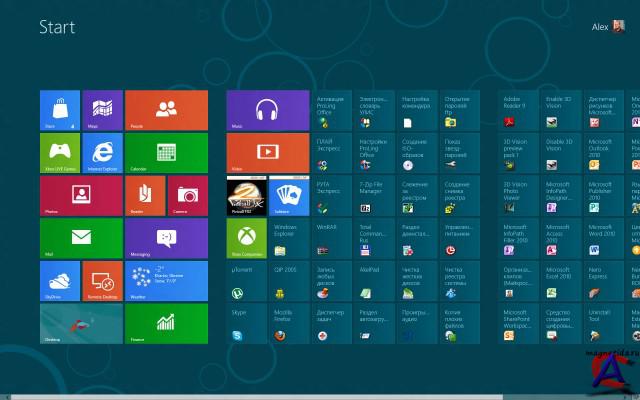Launch the Pinball FX2 tile
640x400 pixels.
(247, 196)
